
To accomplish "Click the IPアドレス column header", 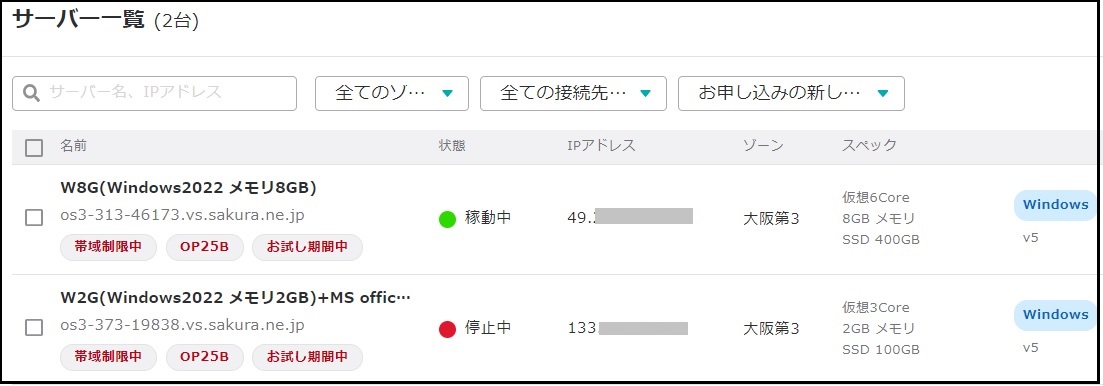I will [601, 146].
